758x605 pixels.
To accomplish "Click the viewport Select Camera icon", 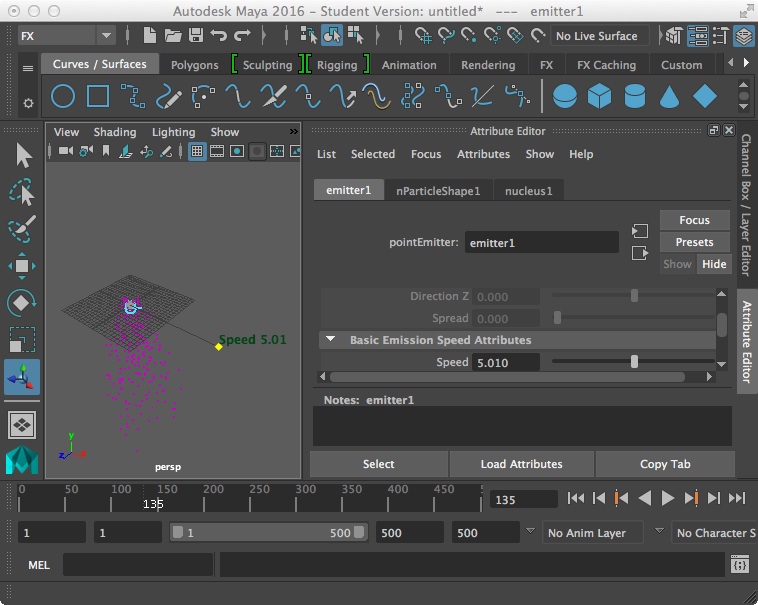I will 66,151.
